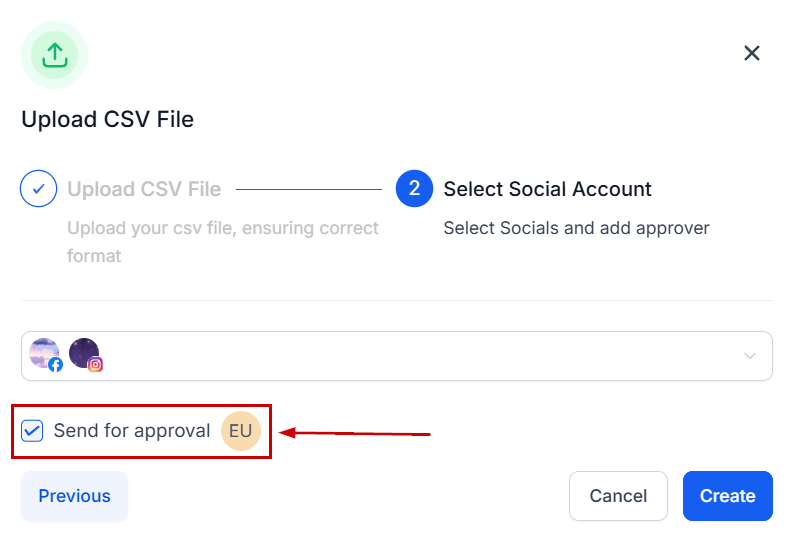Click the step 1 checkmark circle
Screen dimensions: 797x539
tap(38, 189)
